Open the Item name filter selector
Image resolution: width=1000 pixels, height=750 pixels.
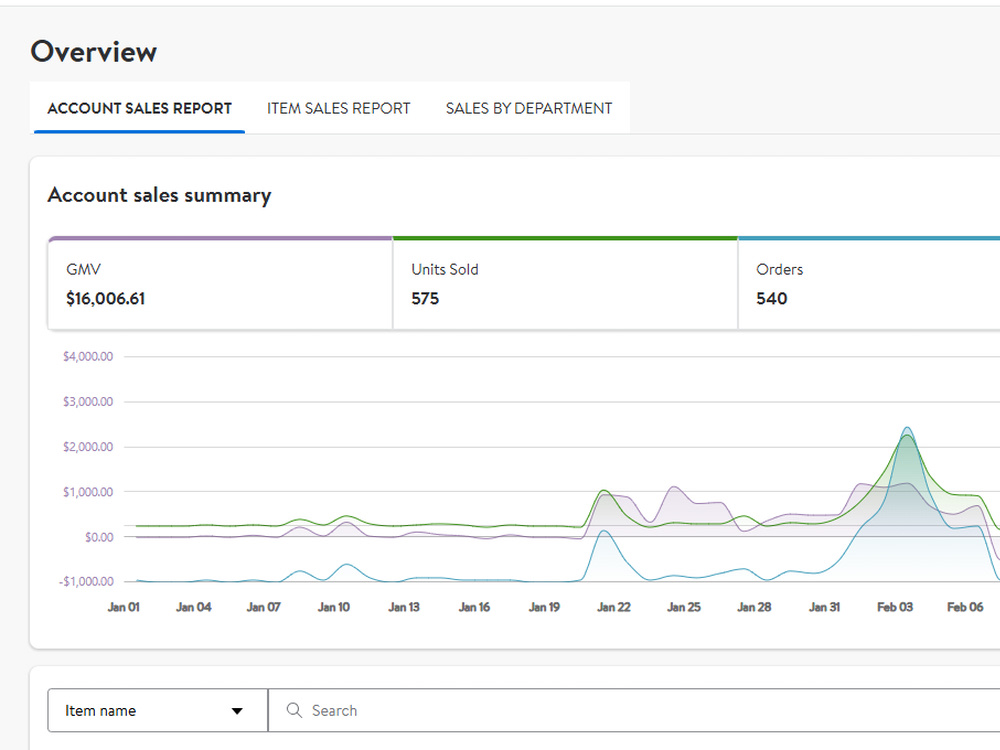[x=158, y=710]
